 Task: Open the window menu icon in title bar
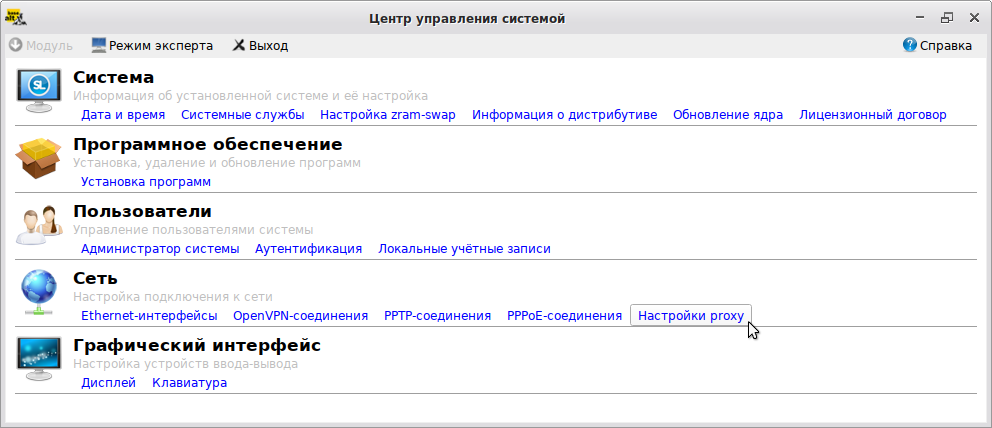[x=15, y=16]
